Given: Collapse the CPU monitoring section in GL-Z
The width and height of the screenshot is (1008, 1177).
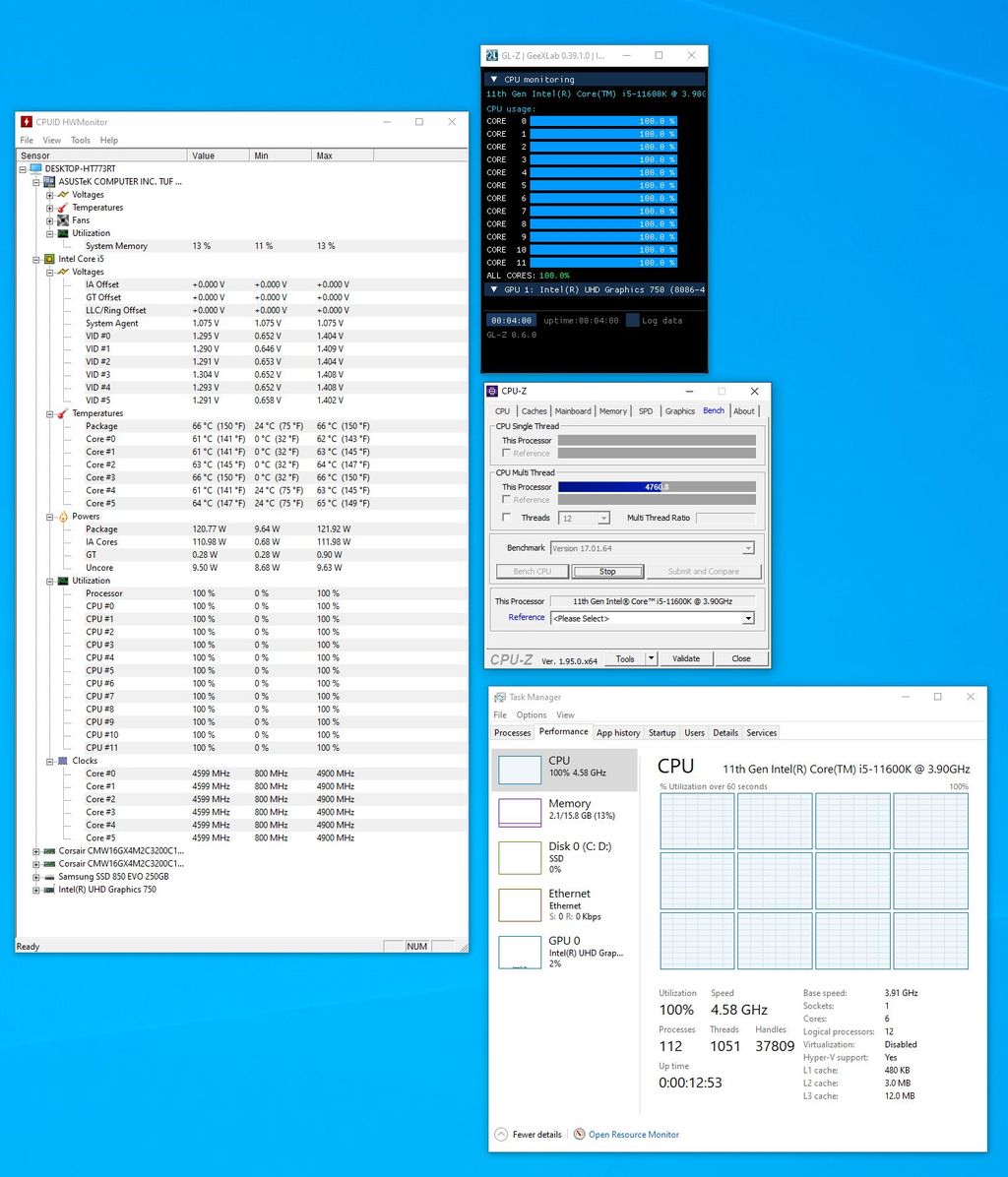Looking at the screenshot, I should tap(494, 80).
